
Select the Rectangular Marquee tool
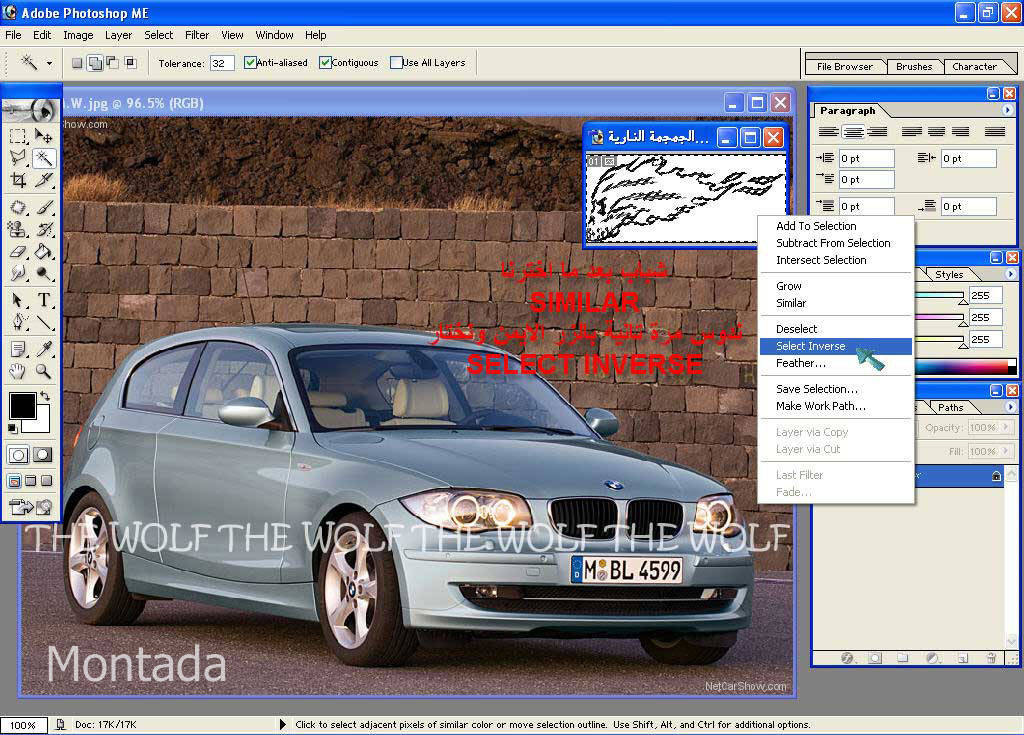(18, 136)
